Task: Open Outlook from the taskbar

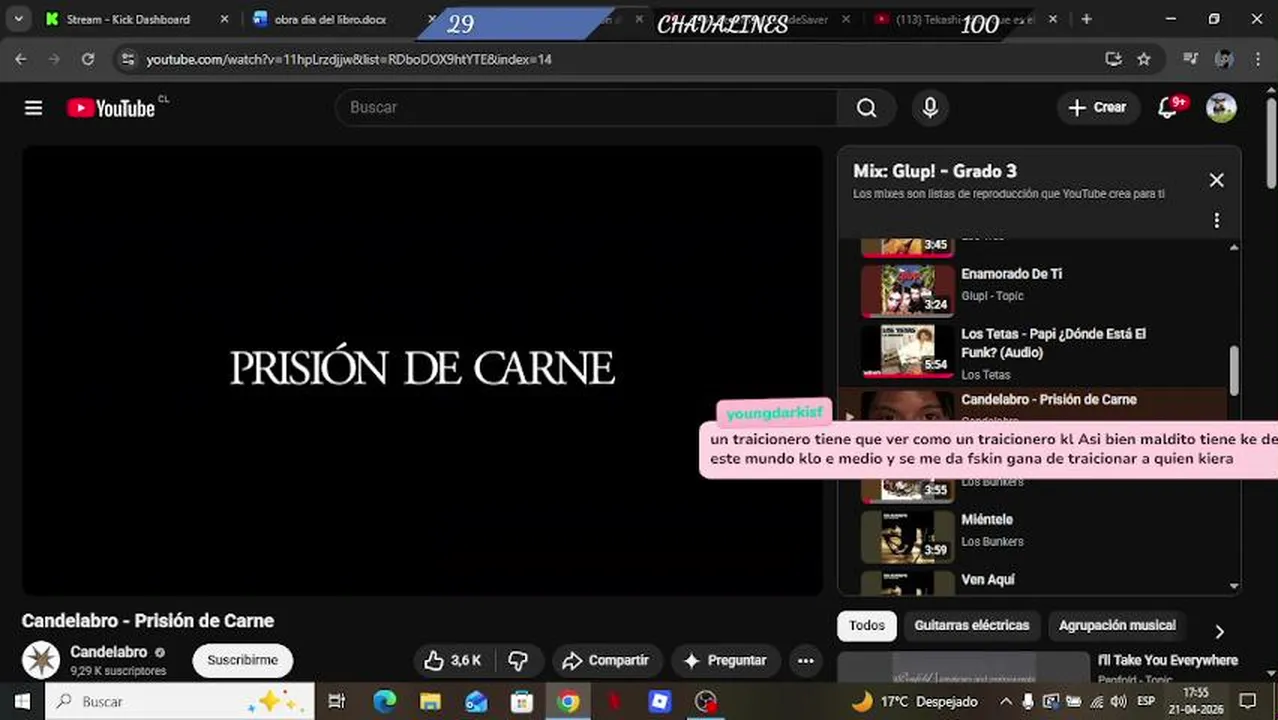Action: (476, 701)
